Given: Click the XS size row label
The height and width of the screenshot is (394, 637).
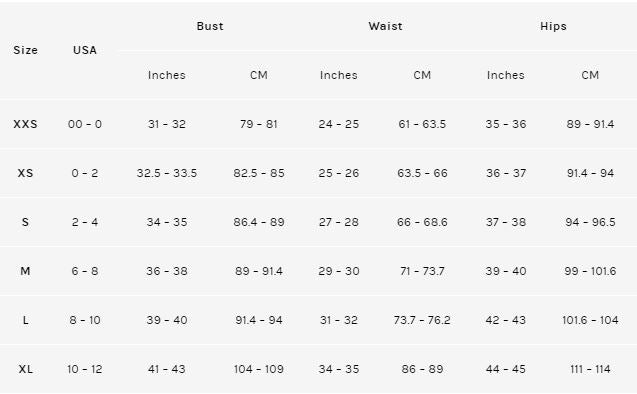Looking at the screenshot, I should (25, 173).
